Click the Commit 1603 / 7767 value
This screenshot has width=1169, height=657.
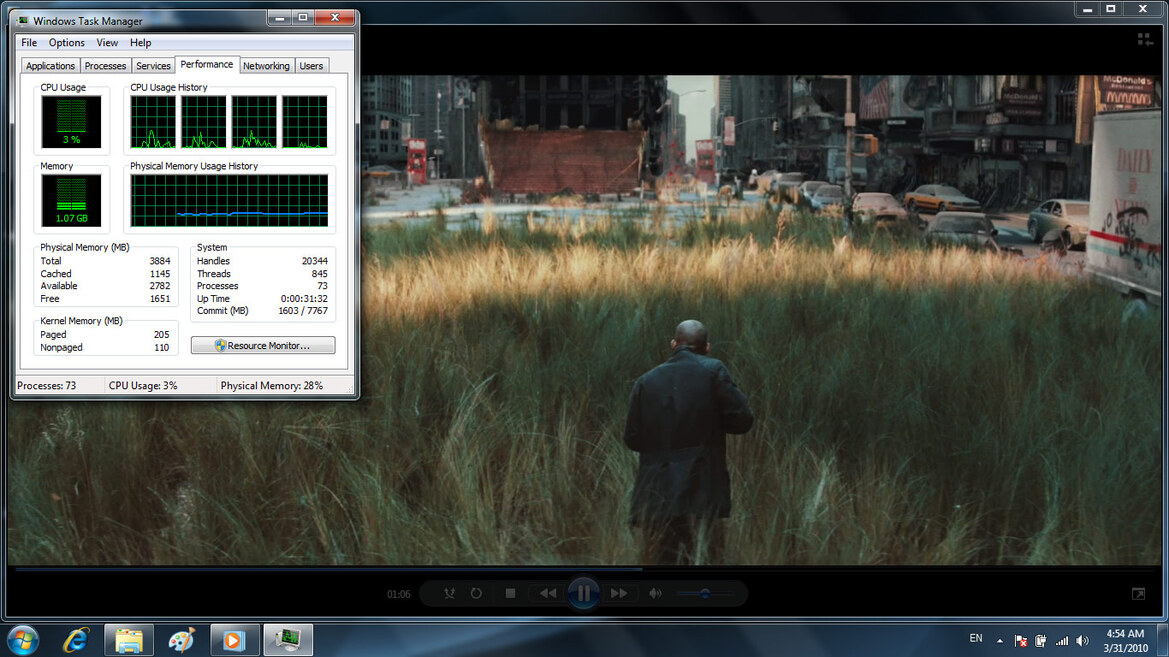[303, 311]
